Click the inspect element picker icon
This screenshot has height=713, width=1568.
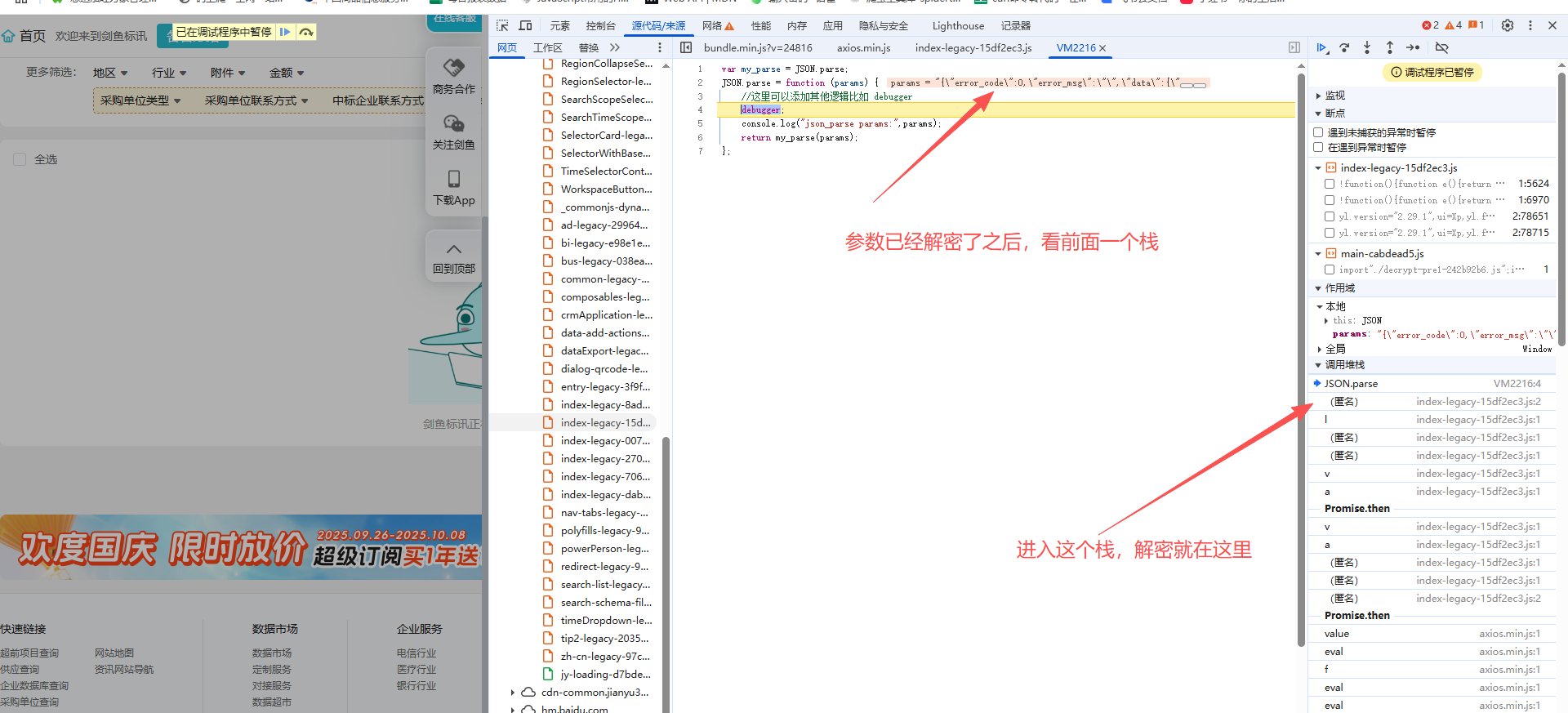tap(502, 25)
